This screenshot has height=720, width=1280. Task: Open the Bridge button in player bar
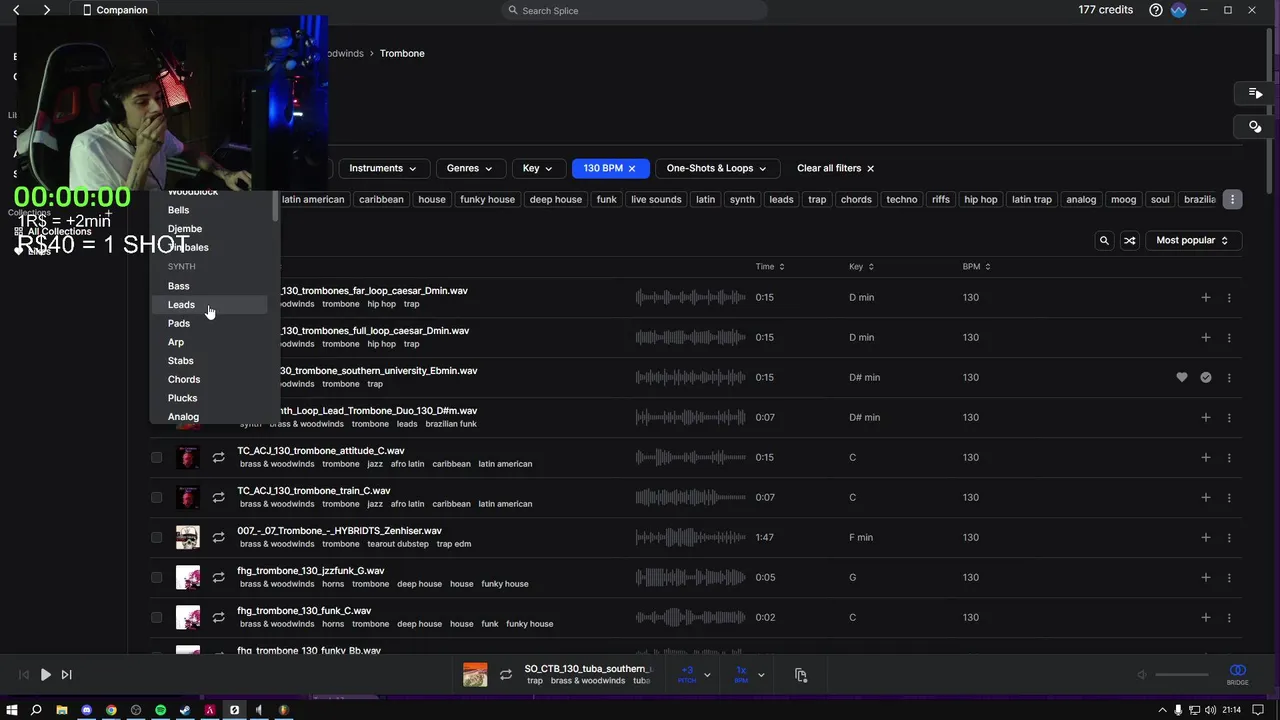pyautogui.click(x=1238, y=674)
